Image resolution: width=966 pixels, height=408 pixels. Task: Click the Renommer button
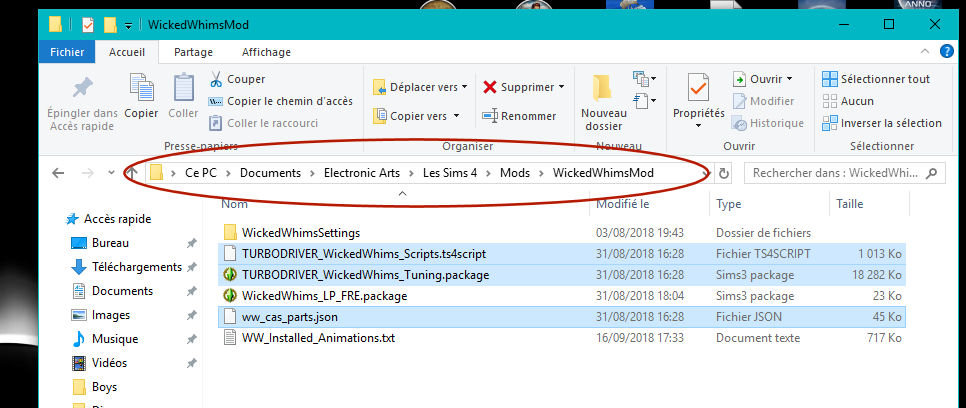point(519,116)
